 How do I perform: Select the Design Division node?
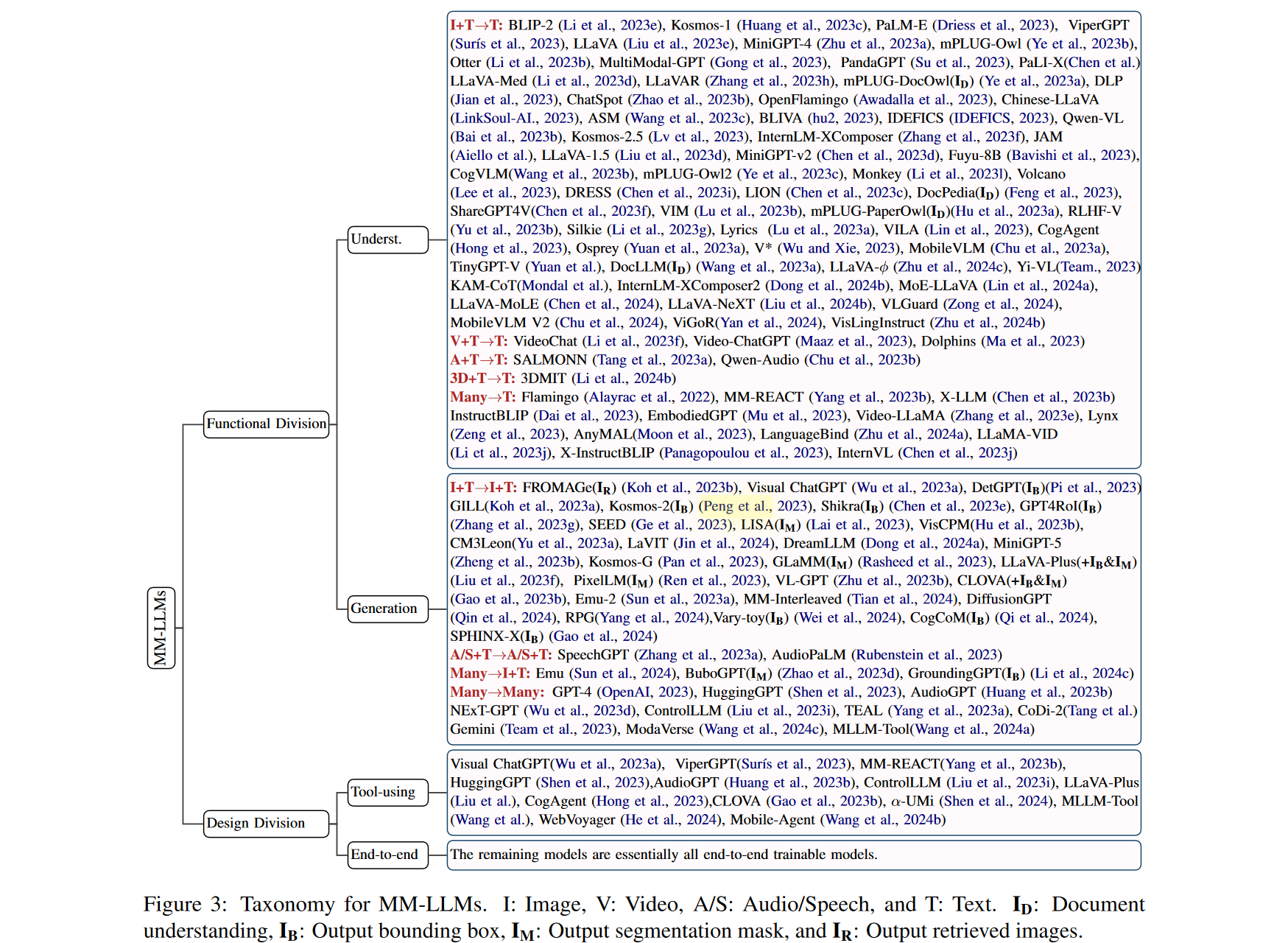(266, 823)
